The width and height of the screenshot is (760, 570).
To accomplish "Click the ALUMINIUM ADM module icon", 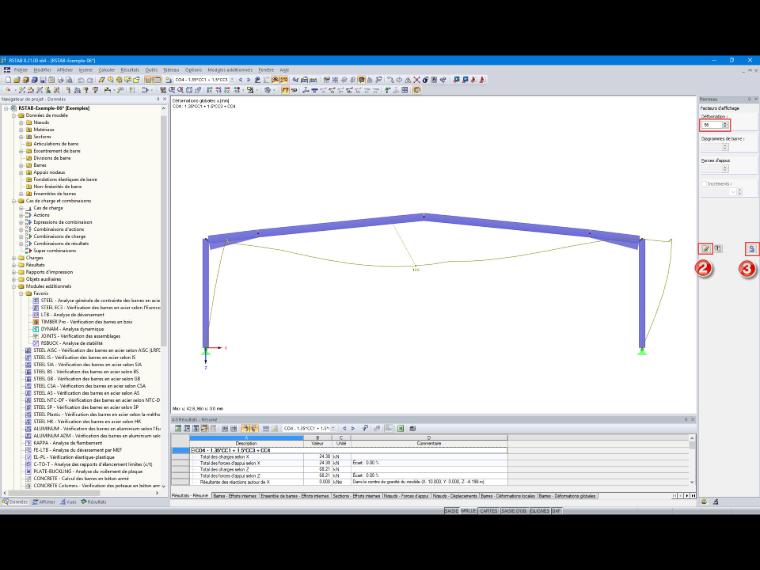I will [28, 436].
